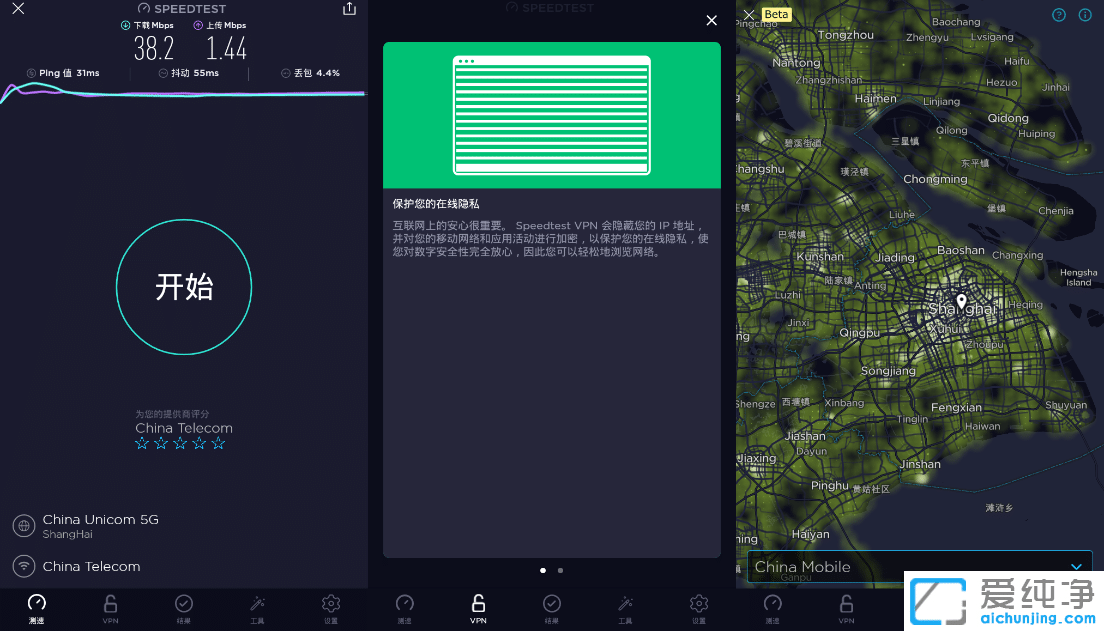Tap the ping graph line under the results
1104x631 pixels.
183,92
